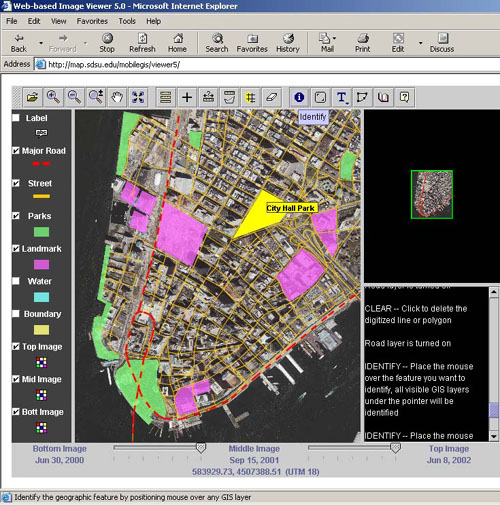The width and height of the screenshot is (500, 506).
Task: Click the help text scrollbar up arrow
Action: pyautogui.click(x=494, y=292)
